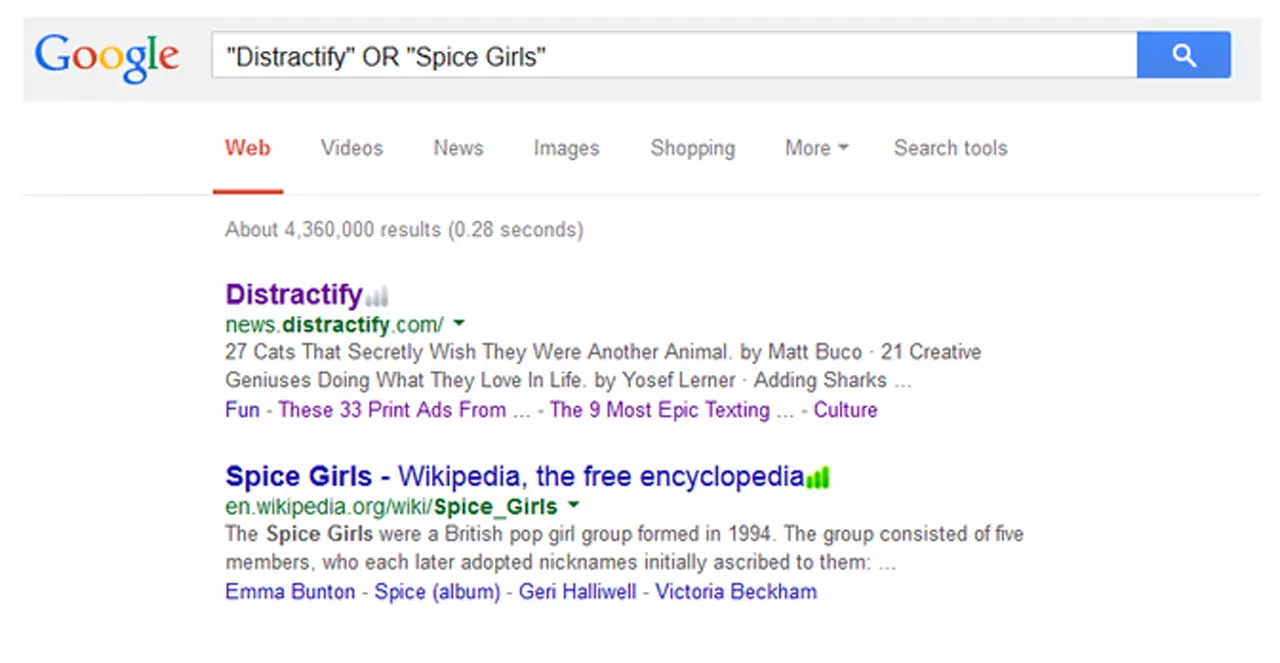Expand the More dropdown menu
Viewport: 1280px width, 663px height.
point(816,148)
